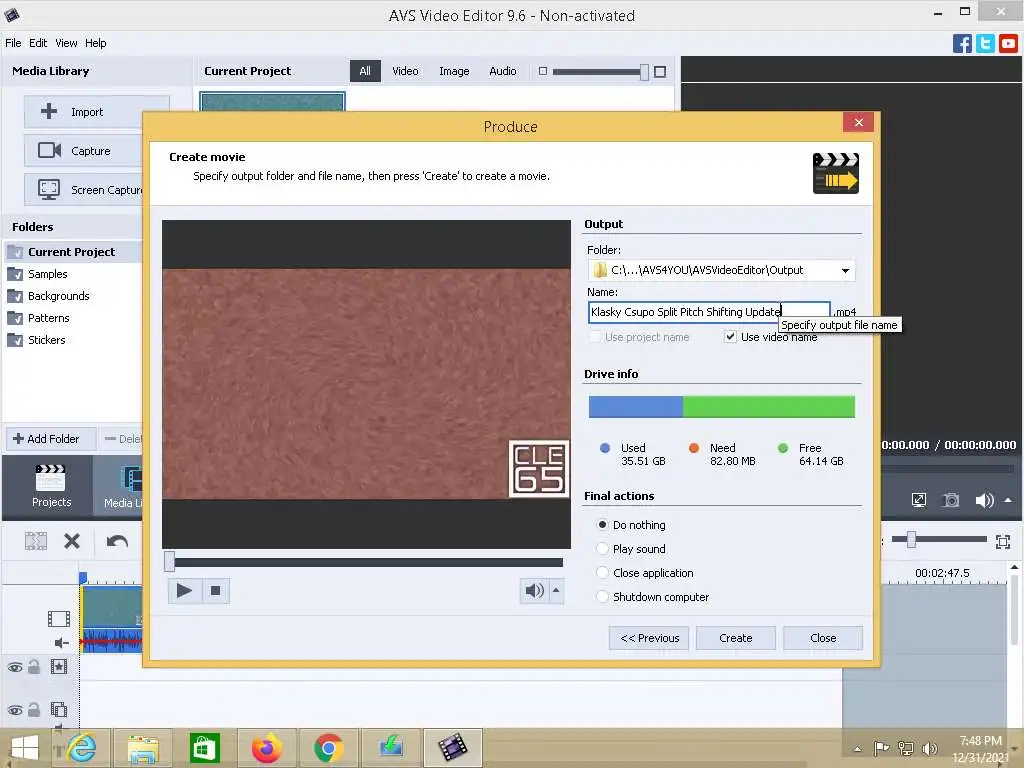1024x768 pixels.
Task: Open the File menu
Action: [13, 43]
